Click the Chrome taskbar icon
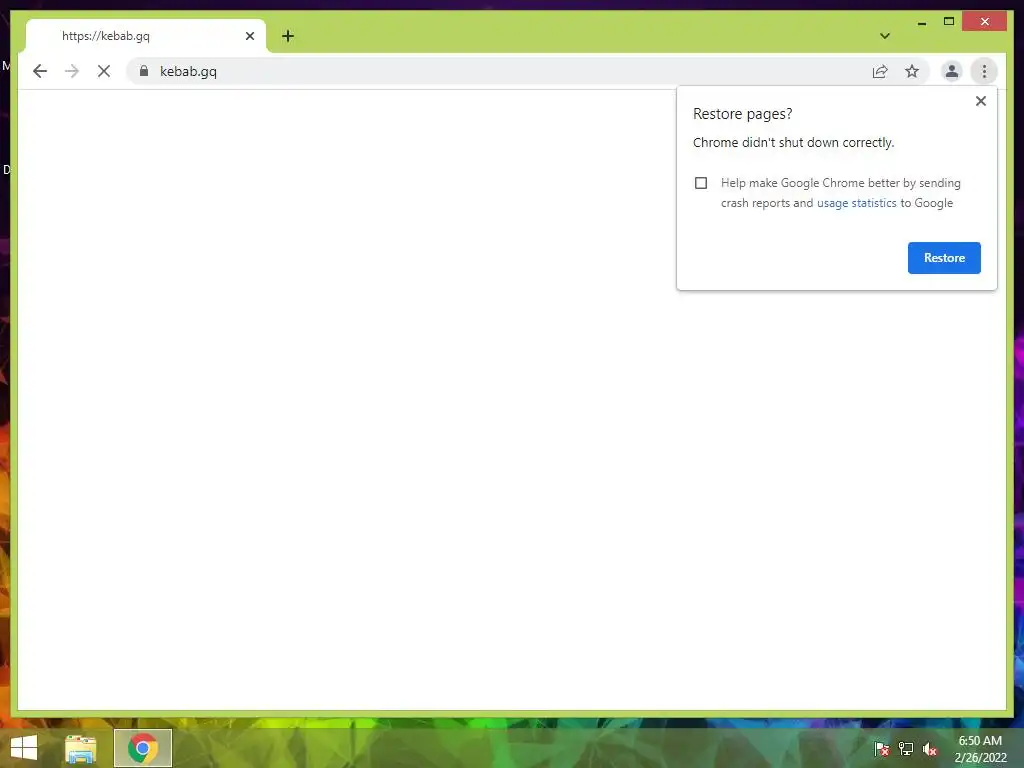 [142, 748]
